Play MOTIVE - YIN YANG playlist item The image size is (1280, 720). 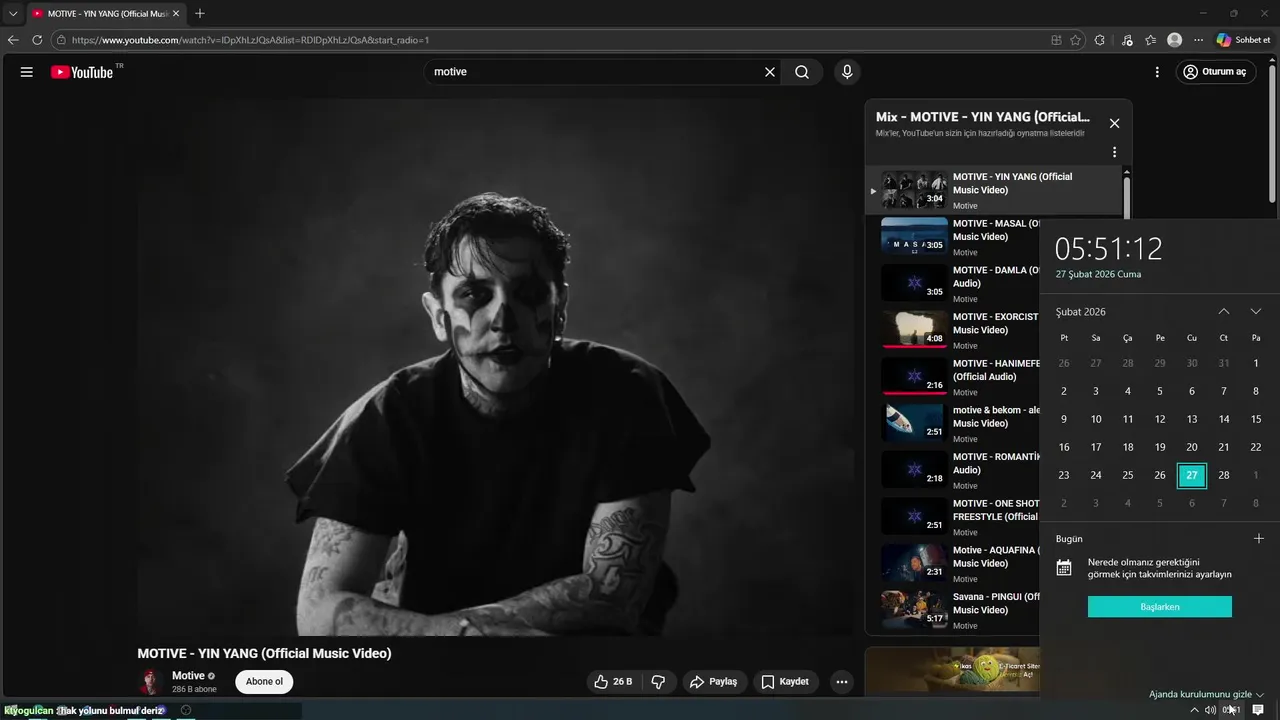994,190
